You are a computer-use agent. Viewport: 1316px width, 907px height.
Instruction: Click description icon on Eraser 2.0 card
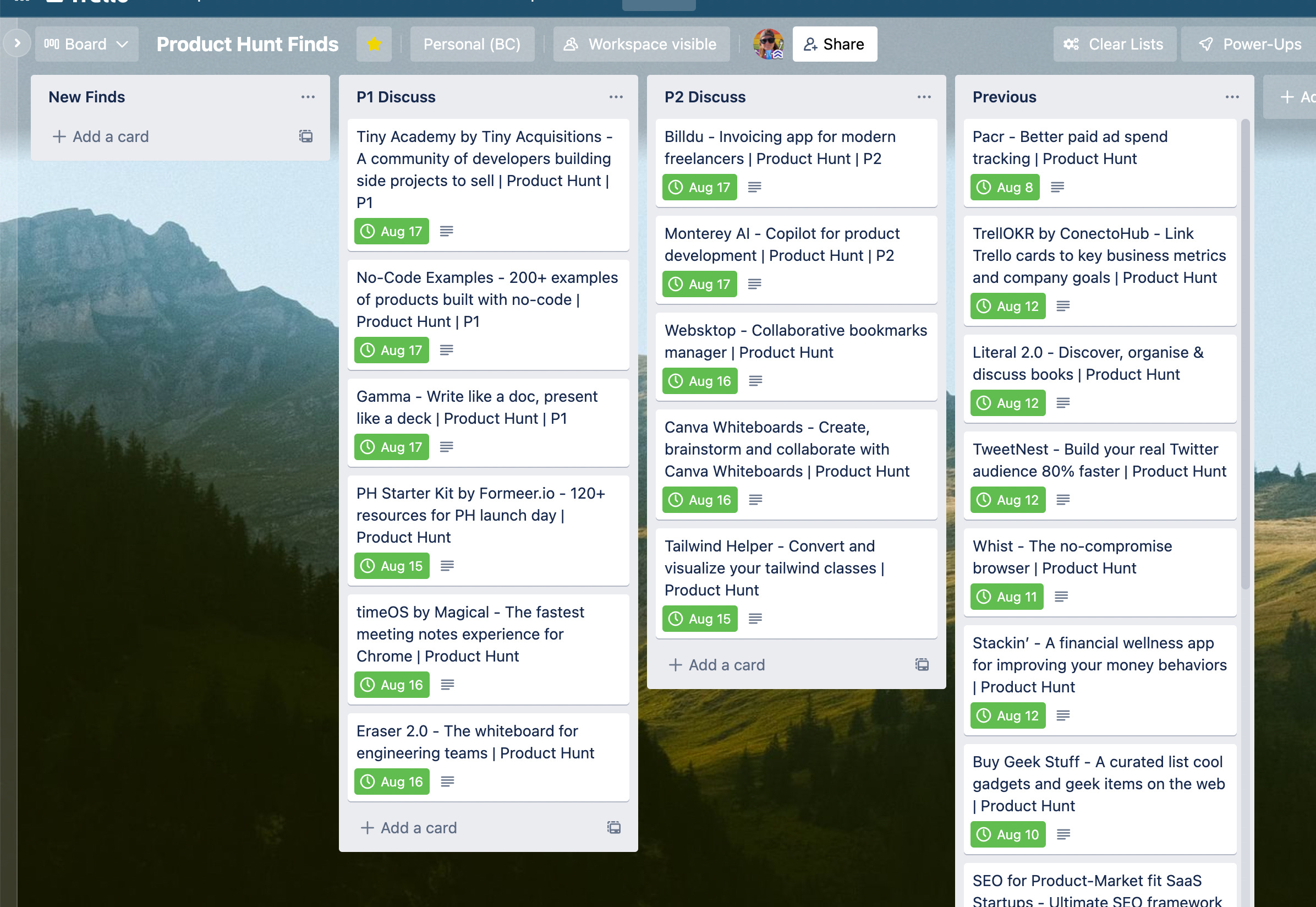click(447, 782)
